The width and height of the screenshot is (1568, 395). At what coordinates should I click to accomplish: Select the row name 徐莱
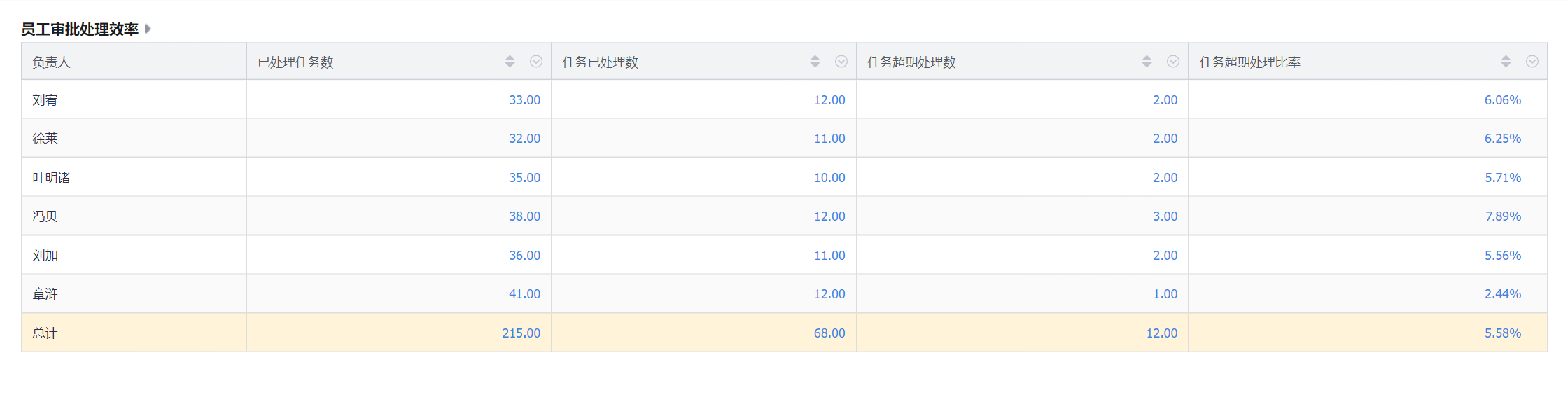(x=45, y=139)
